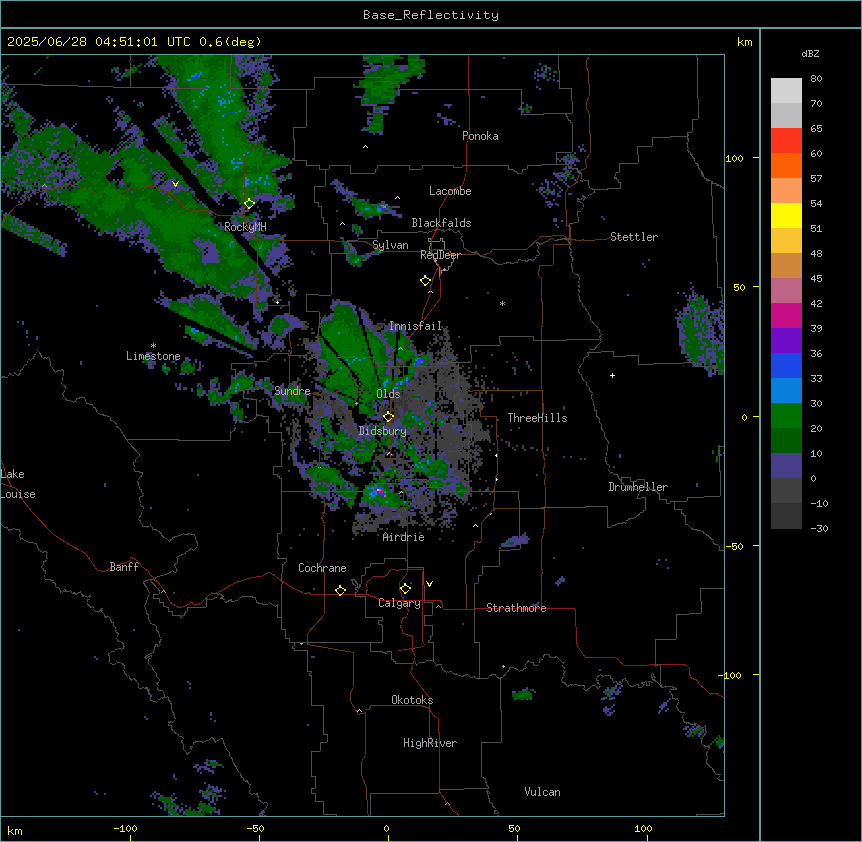Select the Blackfalds label on map
This screenshot has height=842, width=862.
(441, 223)
